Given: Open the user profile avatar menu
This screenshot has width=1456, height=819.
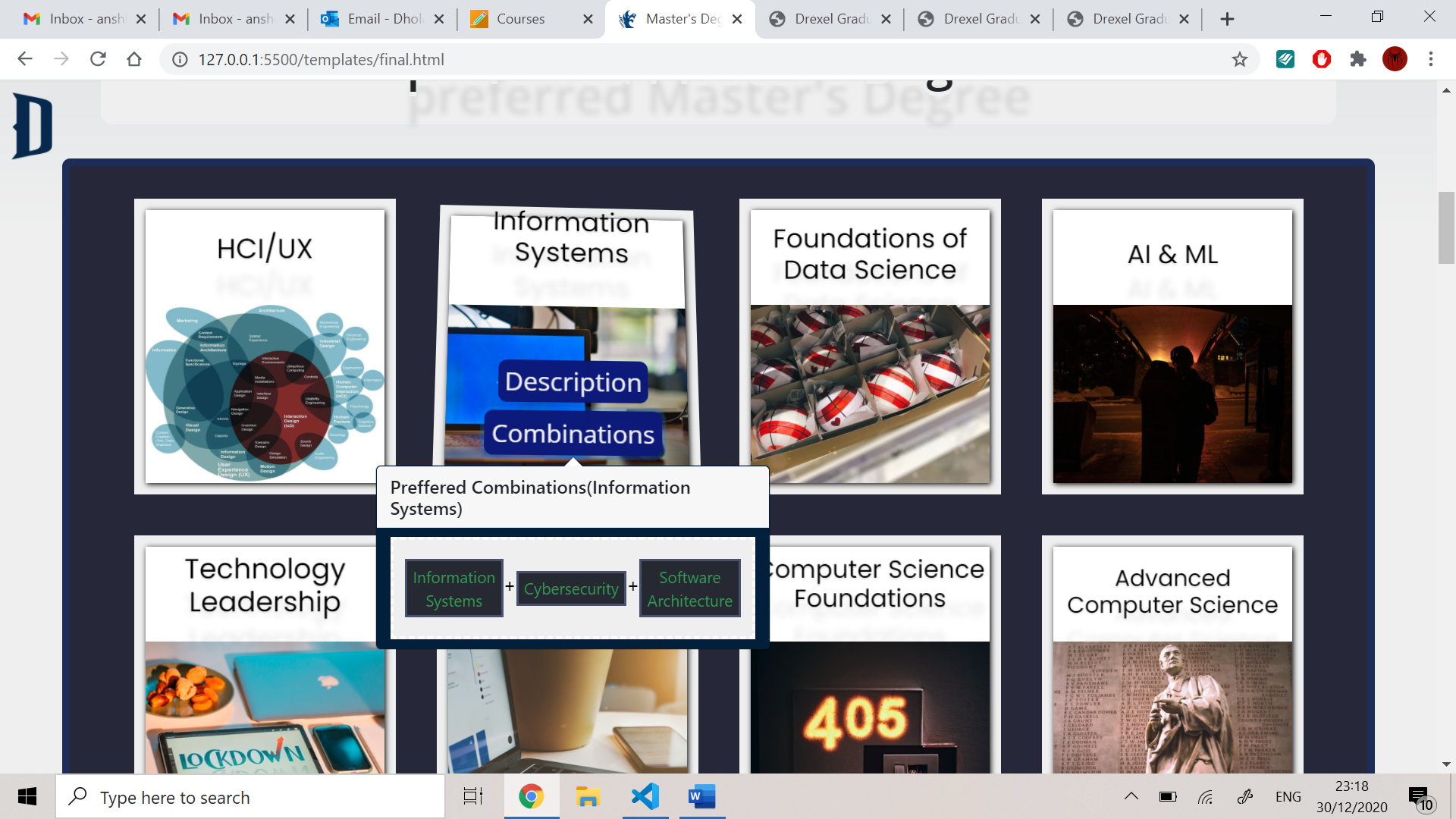Looking at the screenshot, I should coord(1394,59).
